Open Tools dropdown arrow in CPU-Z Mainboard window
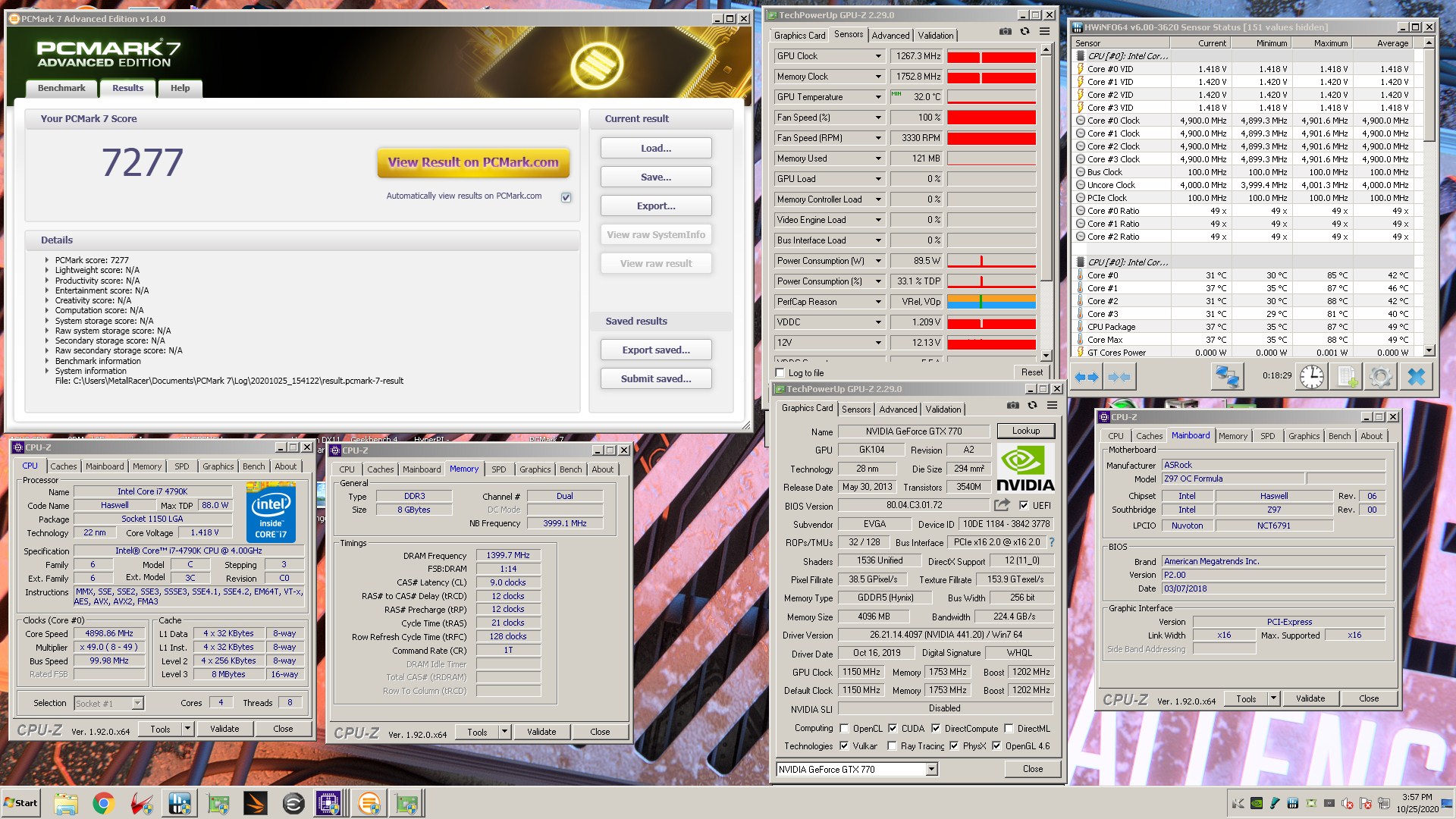 [x=1273, y=698]
